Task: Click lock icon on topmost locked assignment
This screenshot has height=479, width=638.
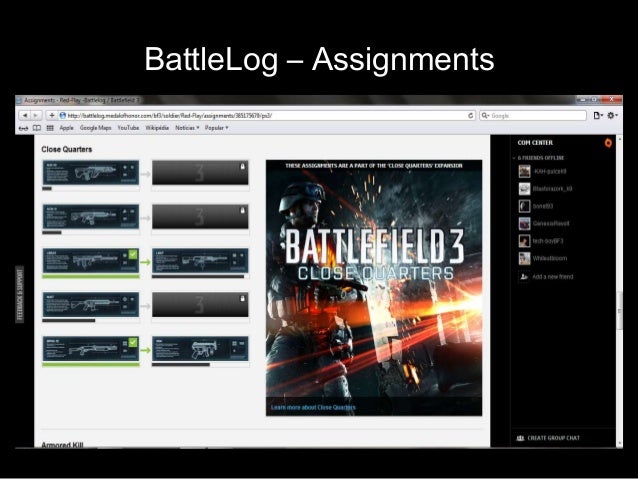Action: (x=243, y=166)
